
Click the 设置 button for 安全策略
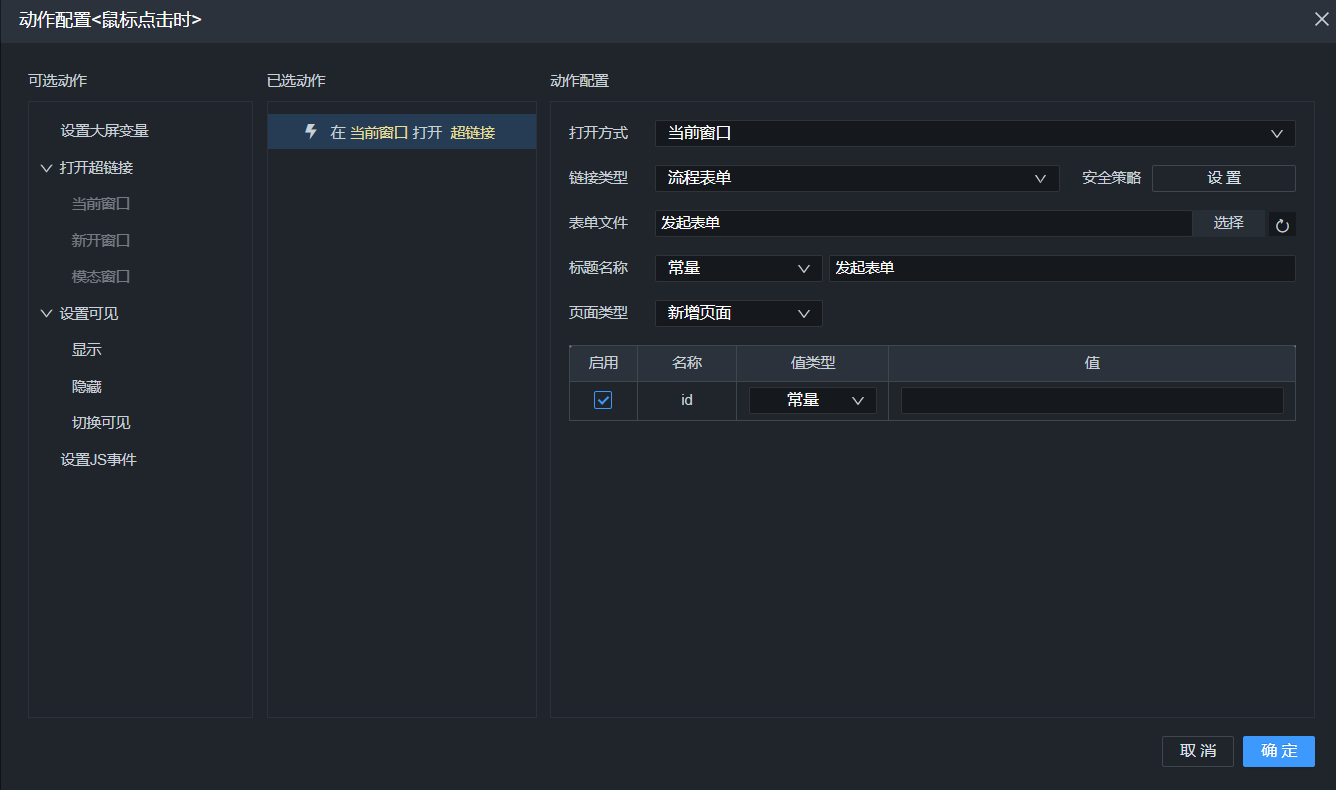click(1223, 178)
